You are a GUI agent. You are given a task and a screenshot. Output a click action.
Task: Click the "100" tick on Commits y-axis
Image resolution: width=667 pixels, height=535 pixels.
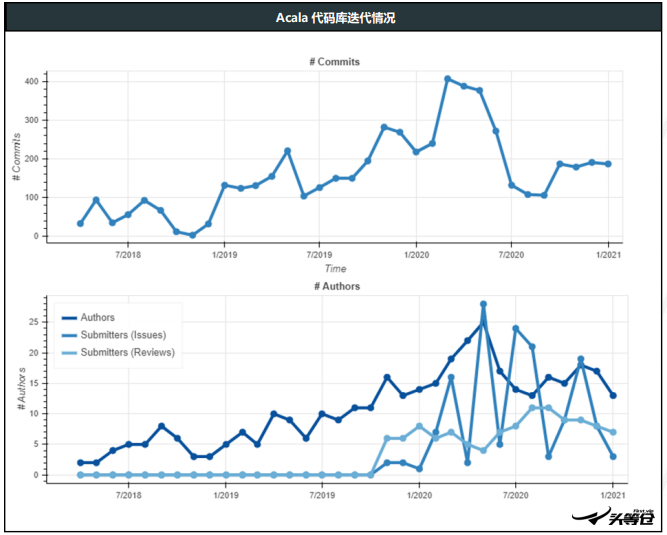(31, 197)
